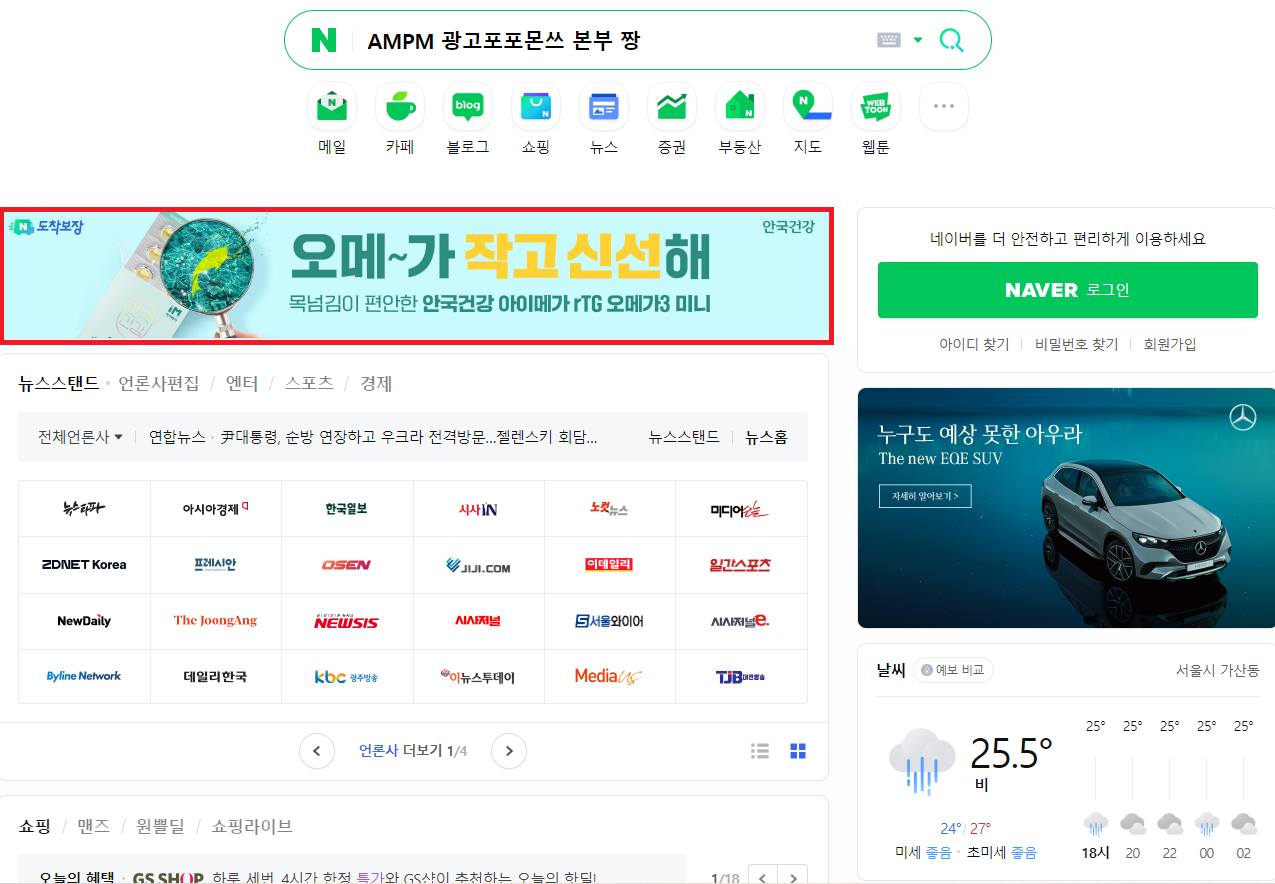Switch newsstand to grid view
This screenshot has width=1275, height=884.
click(x=798, y=751)
